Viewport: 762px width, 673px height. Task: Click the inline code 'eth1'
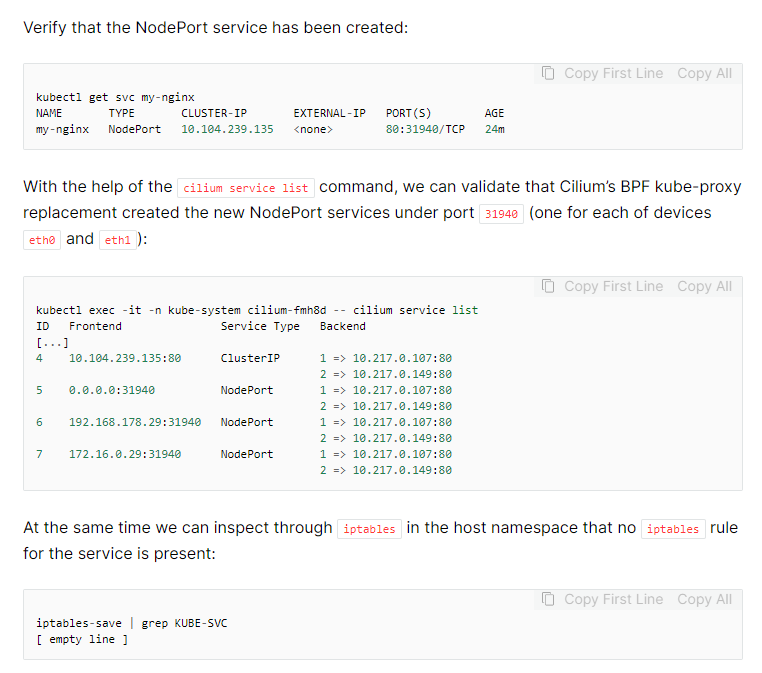click(x=118, y=240)
